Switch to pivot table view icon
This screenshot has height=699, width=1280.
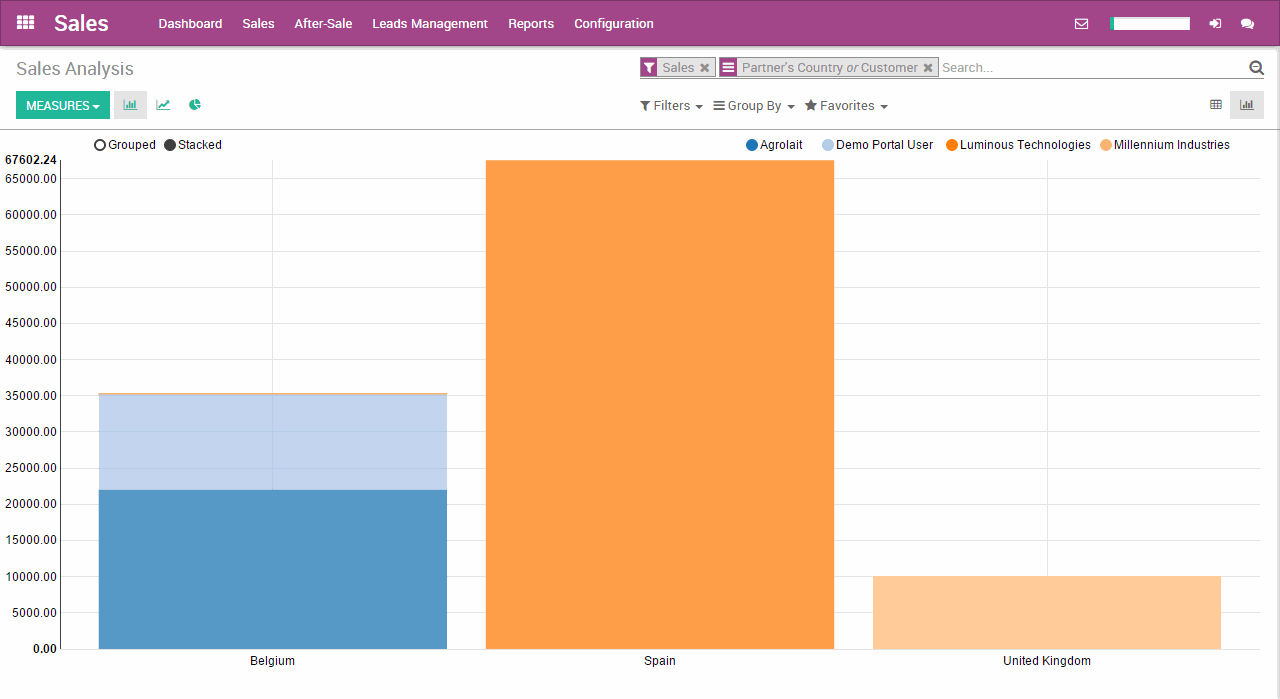1215,104
